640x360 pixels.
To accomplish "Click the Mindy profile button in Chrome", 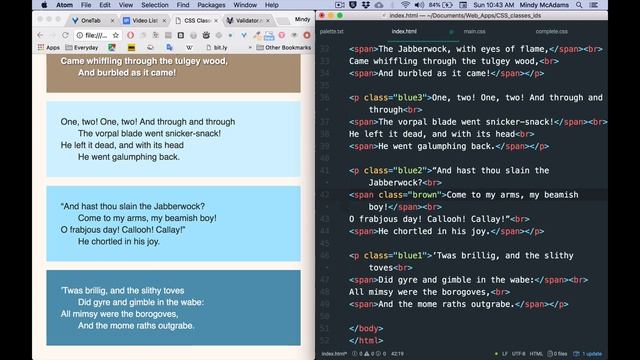I will [x=302, y=19].
